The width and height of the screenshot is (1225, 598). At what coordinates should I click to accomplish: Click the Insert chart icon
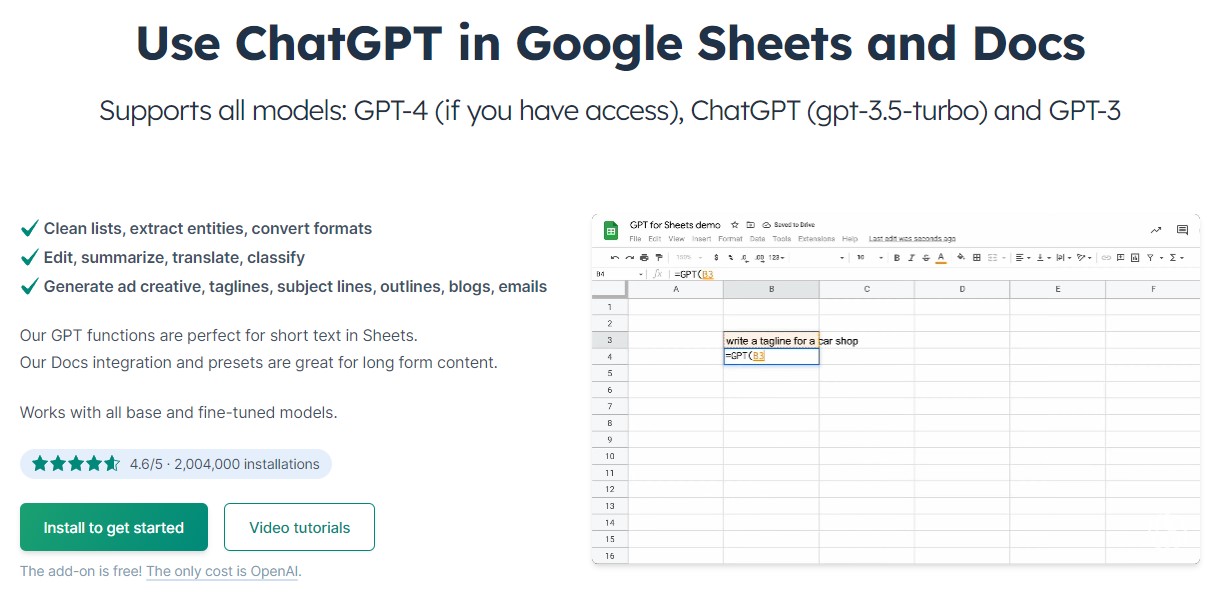pos(1135,258)
